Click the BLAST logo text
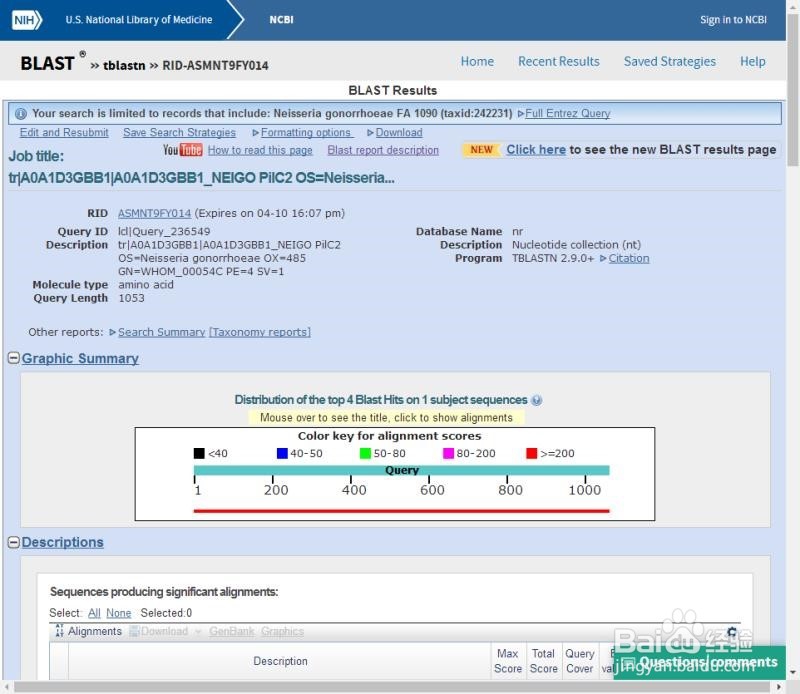Image resolution: width=800 pixels, height=694 pixels. pyautogui.click(x=47, y=63)
